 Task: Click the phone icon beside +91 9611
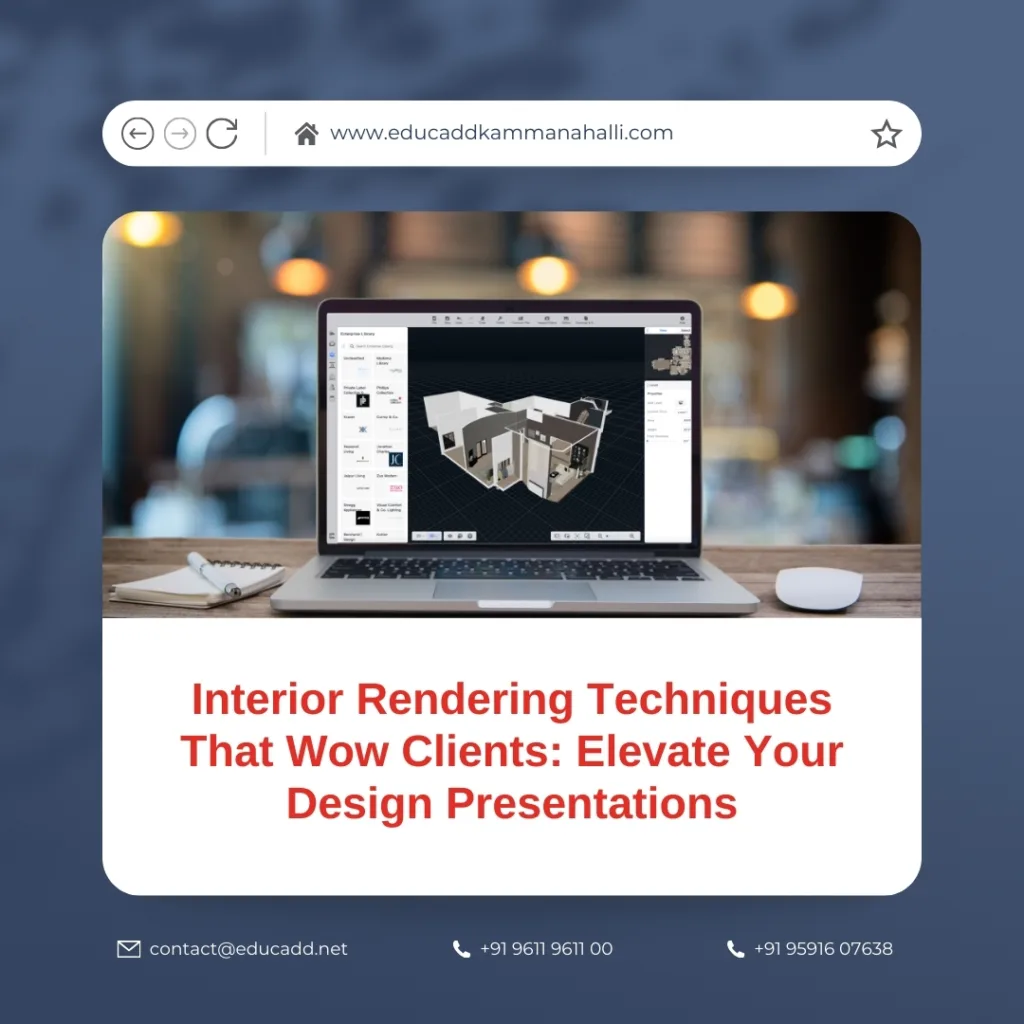[461, 949]
